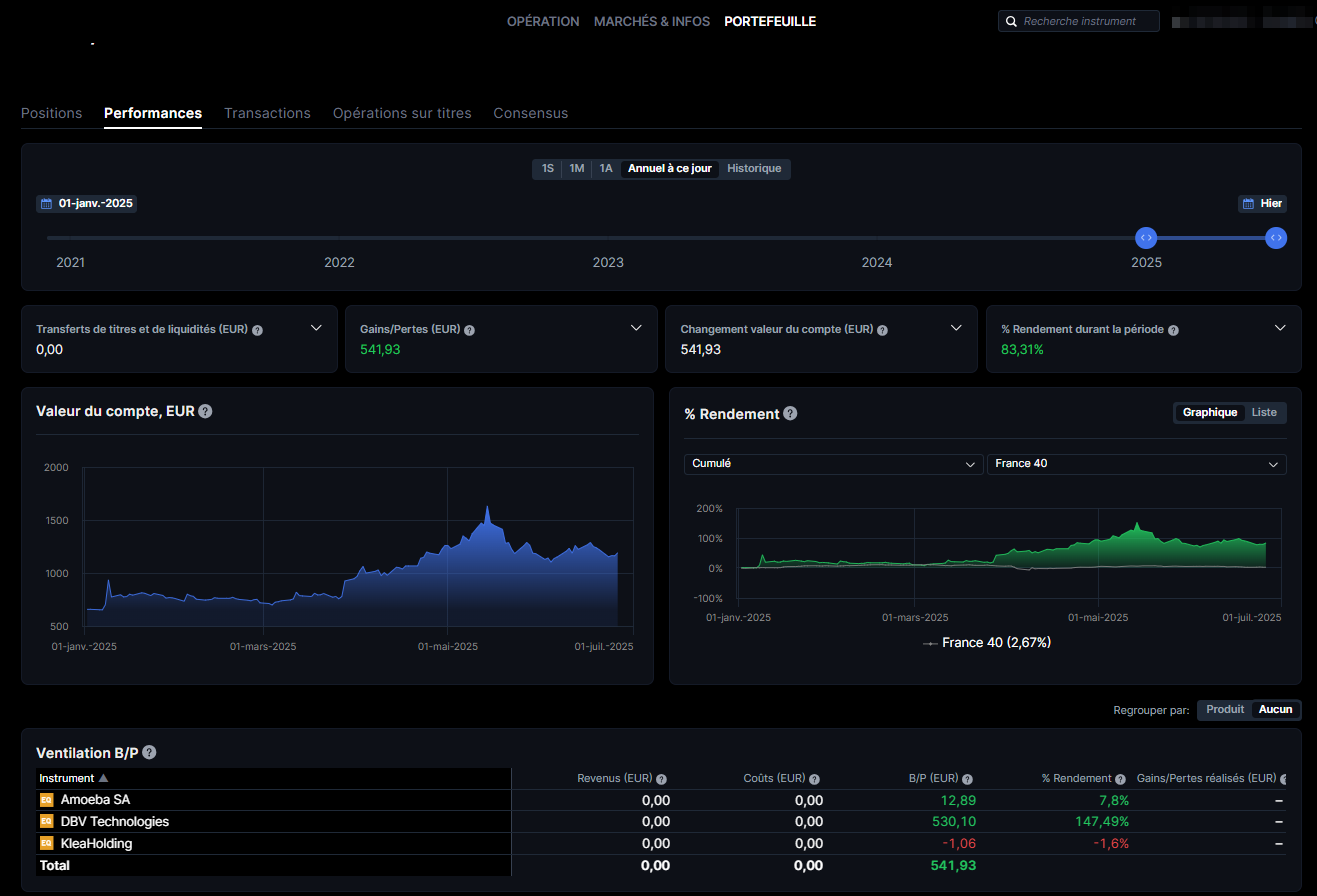Click the Recherche instrument search field
Viewport: 1317px width, 896px height.
coord(1079,21)
